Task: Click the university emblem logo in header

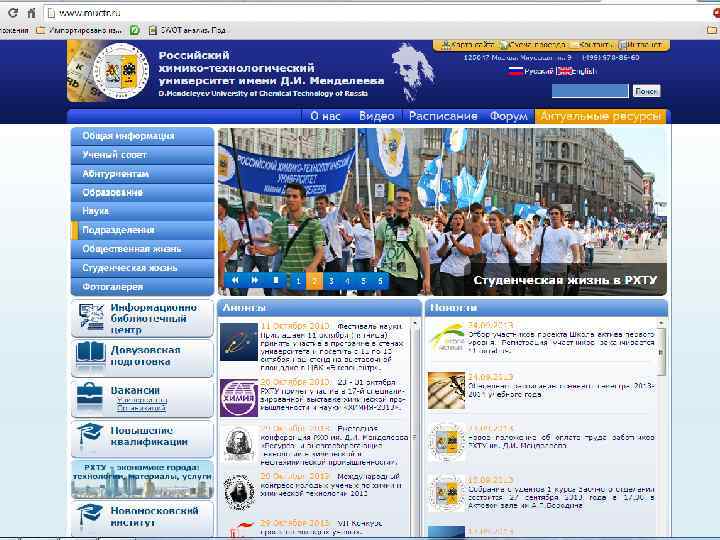Action: (x=121, y=71)
